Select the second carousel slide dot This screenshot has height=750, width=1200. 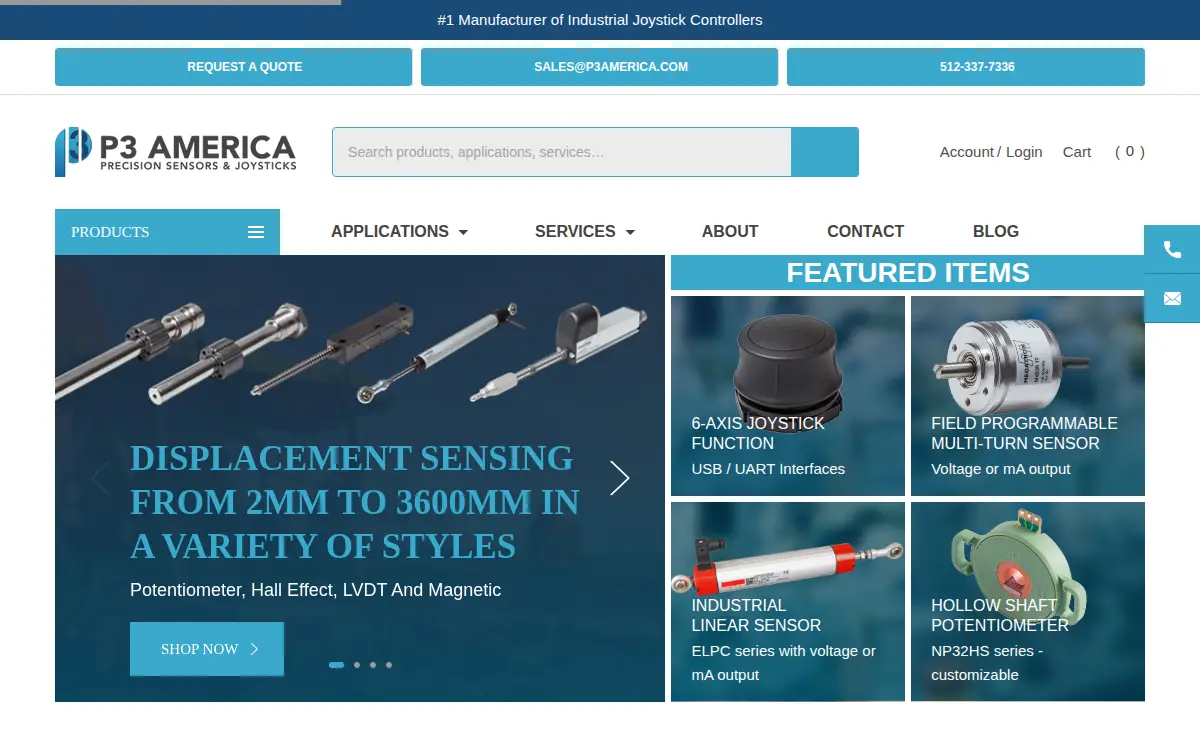click(x=357, y=665)
